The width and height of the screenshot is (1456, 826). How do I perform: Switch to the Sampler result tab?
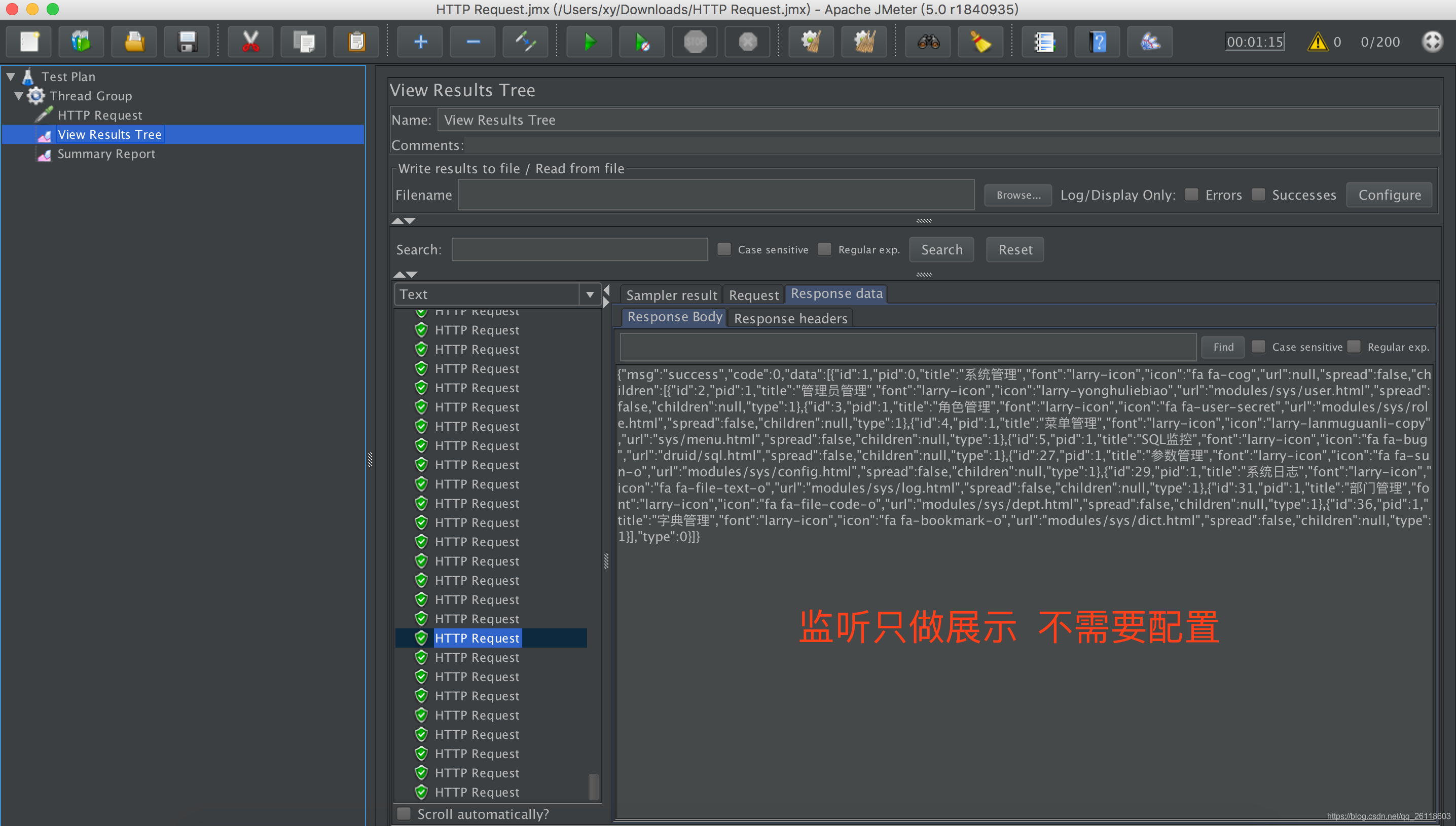tap(671, 295)
